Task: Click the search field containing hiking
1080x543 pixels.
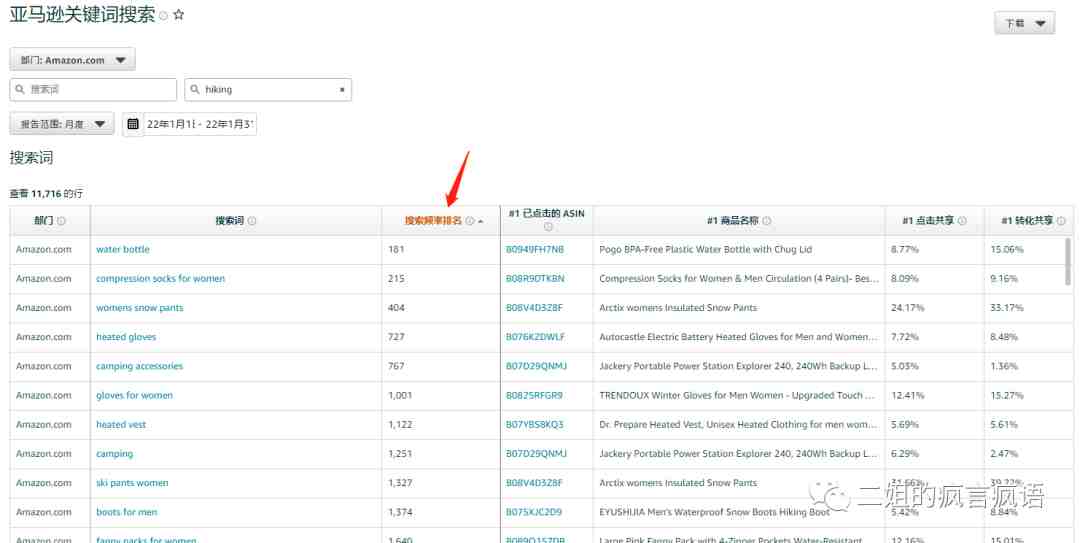Action: (268, 90)
